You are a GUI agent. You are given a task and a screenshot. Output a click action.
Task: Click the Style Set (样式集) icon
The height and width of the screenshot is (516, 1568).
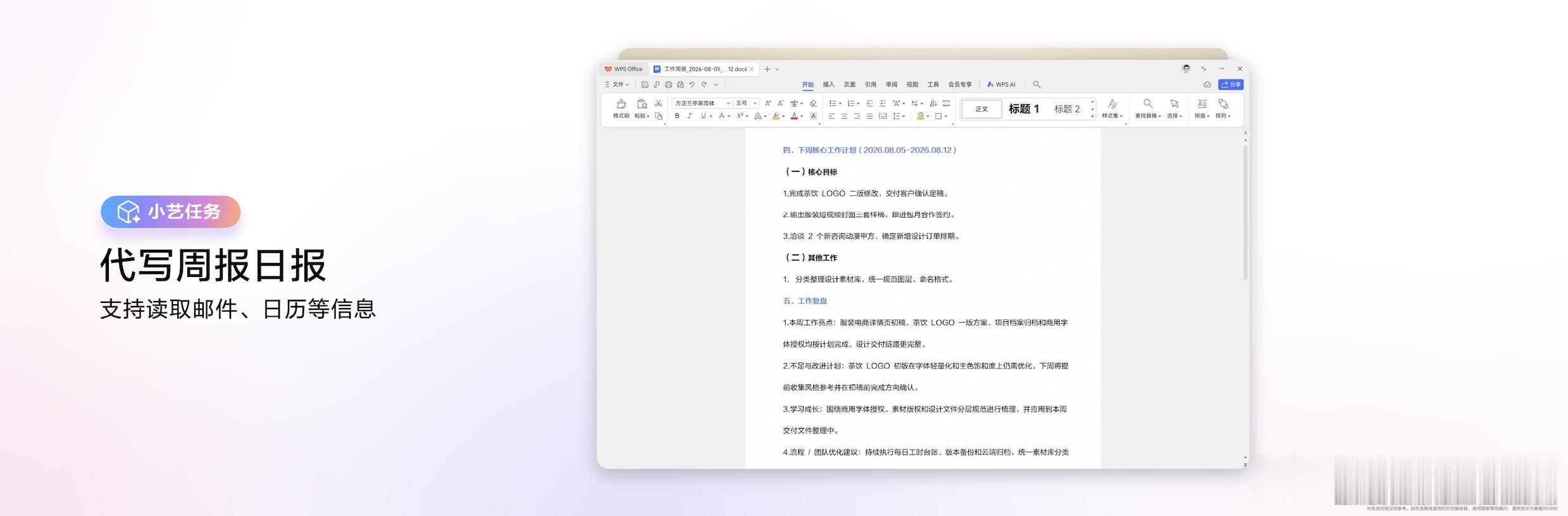click(1112, 104)
